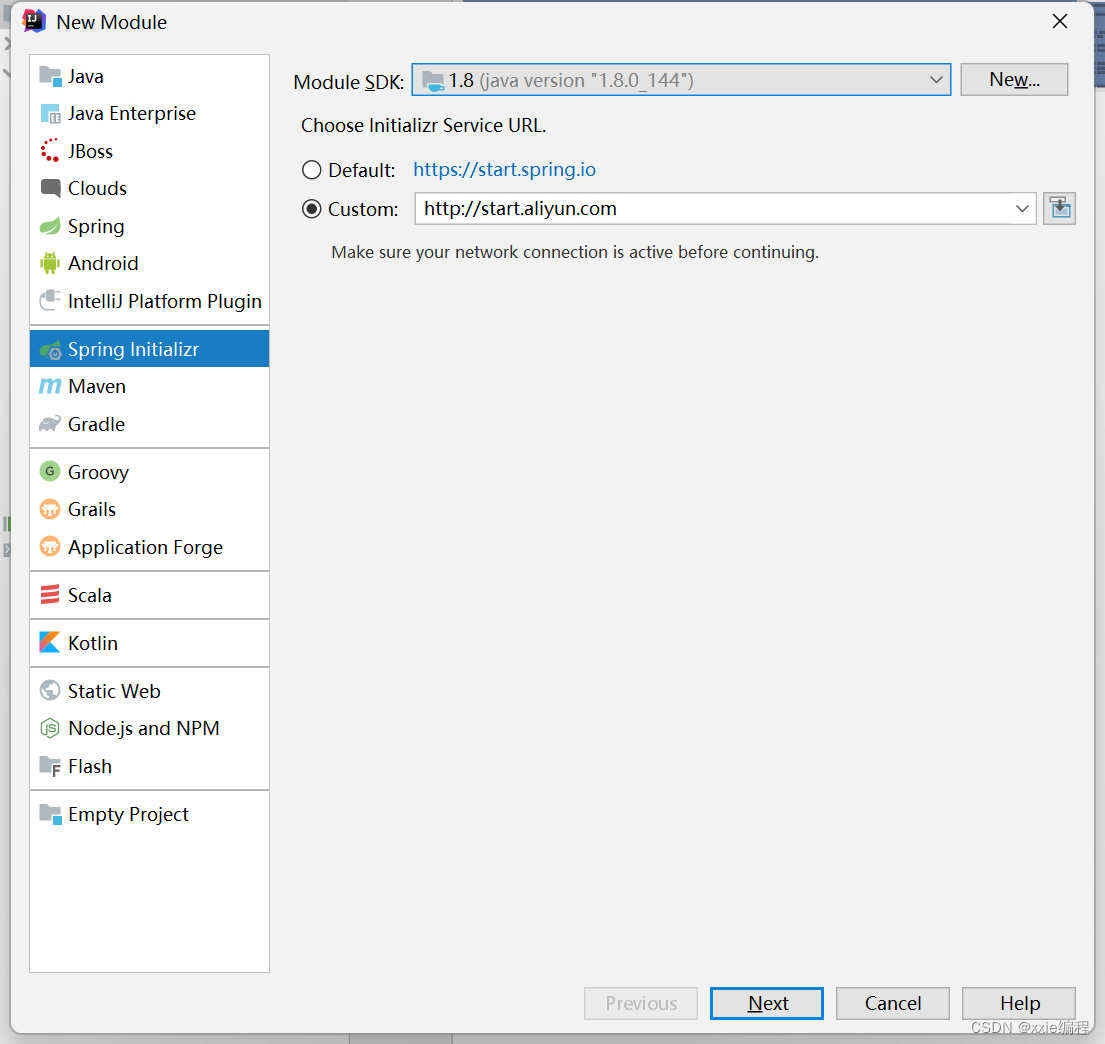This screenshot has width=1105, height=1044.
Task: Select the Groovy entry label
Action: tap(99, 472)
